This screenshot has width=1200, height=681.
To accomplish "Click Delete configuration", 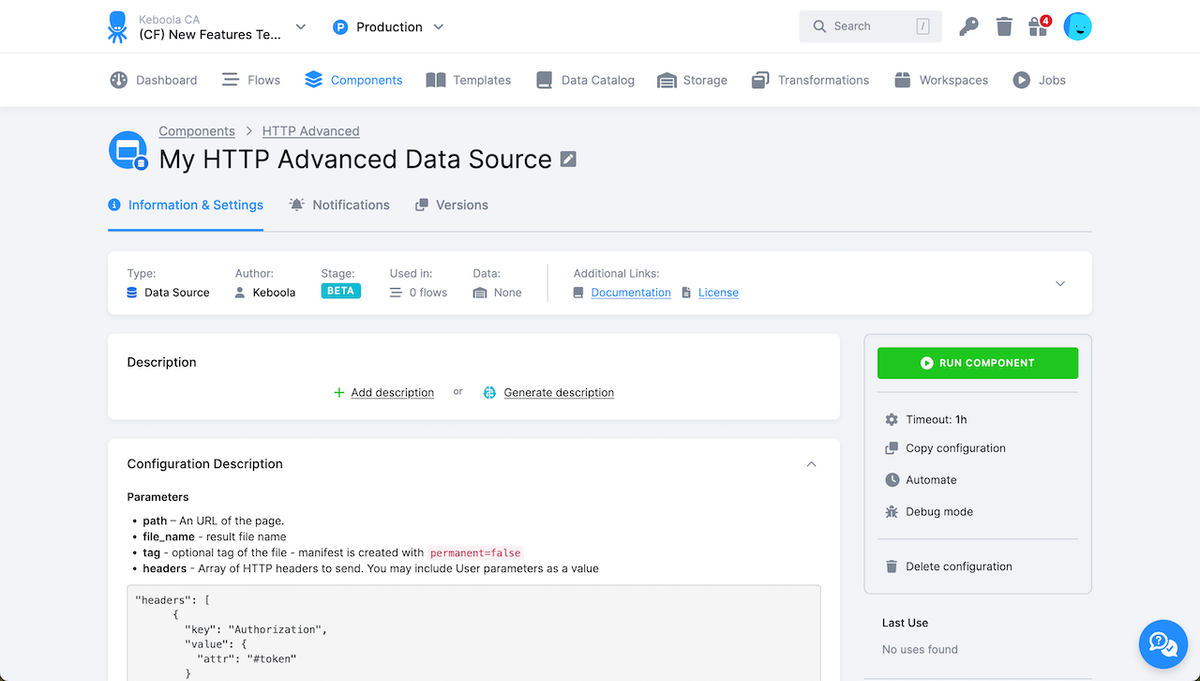I will (958, 567).
